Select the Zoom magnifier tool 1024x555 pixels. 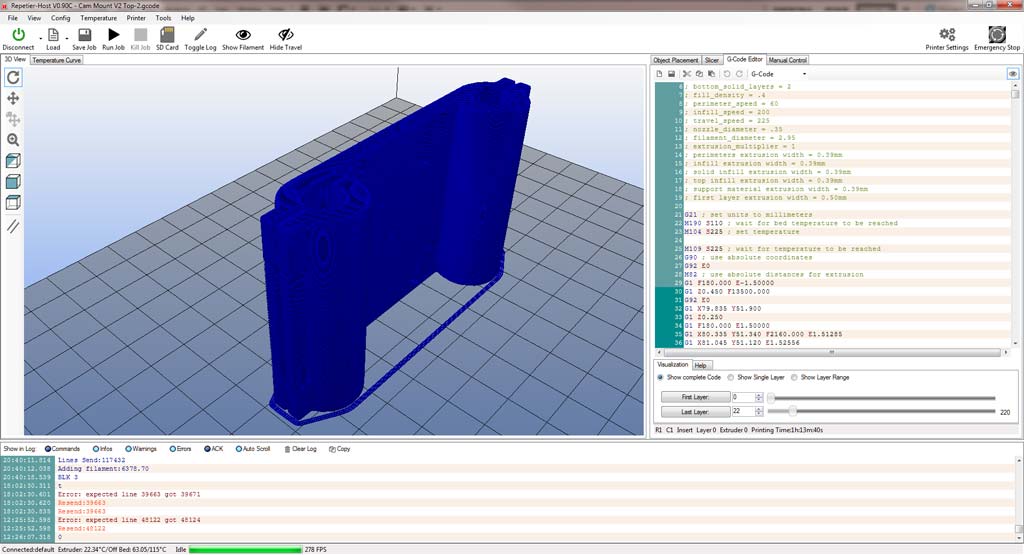coord(13,140)
